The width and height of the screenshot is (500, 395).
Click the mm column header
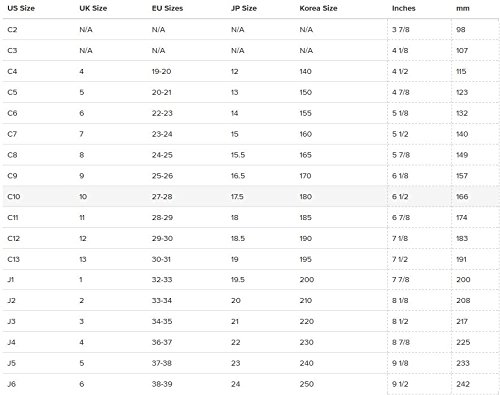click(x=463, y=8)
